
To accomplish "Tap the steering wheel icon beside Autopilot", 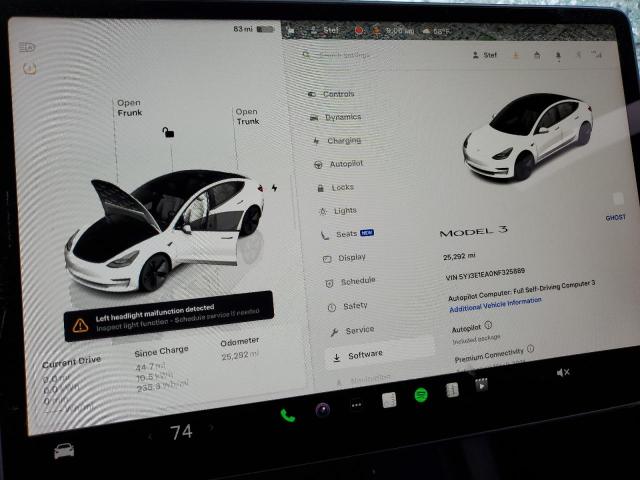I will click(318, 164).
